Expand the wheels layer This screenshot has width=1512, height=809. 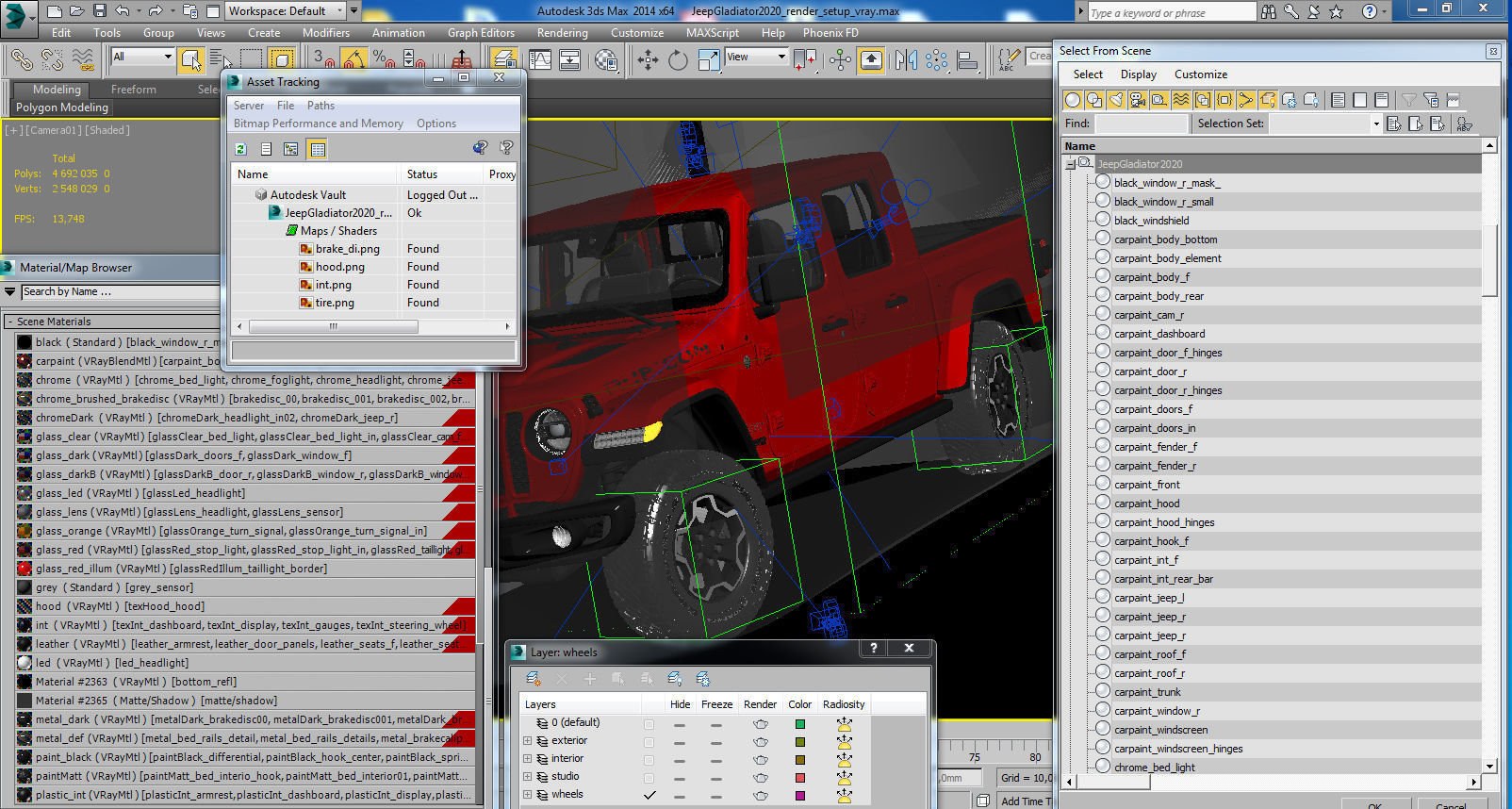[528, 795]
